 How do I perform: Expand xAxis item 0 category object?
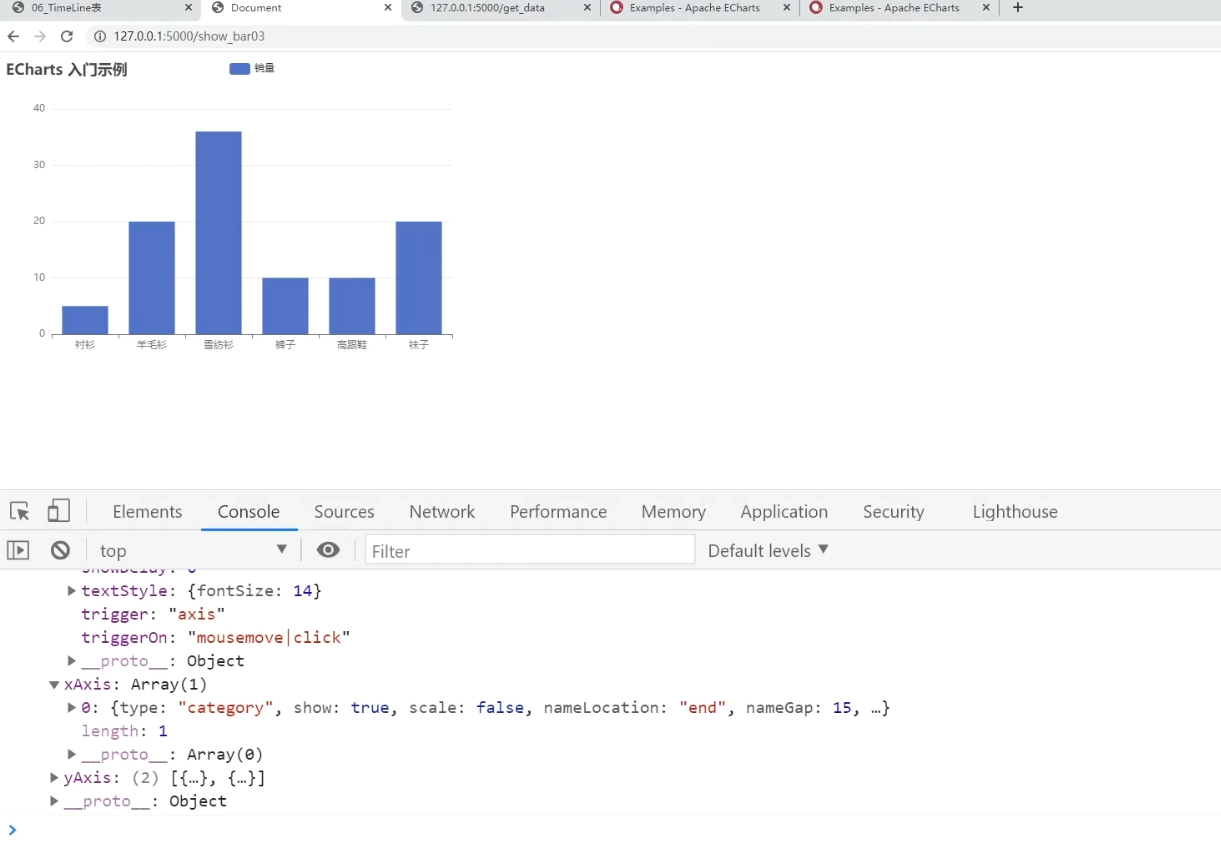point(72,708)
